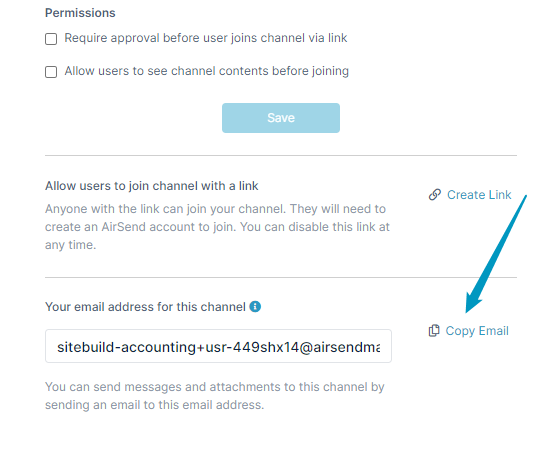Viewport: 559px width, 470px height.
Task: Click the 'Require approval before user joins' label text
Action: click(206, 38)
